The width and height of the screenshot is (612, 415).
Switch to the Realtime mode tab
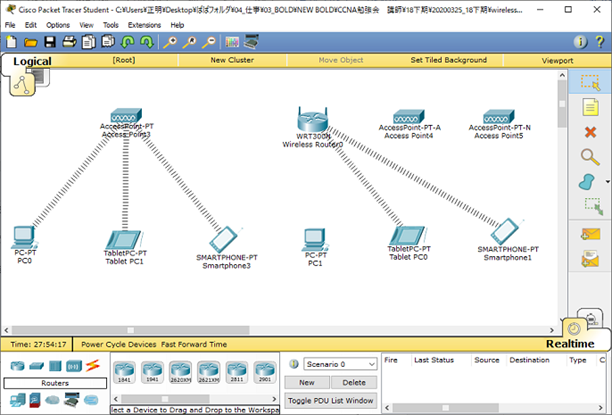pos(570,344)
